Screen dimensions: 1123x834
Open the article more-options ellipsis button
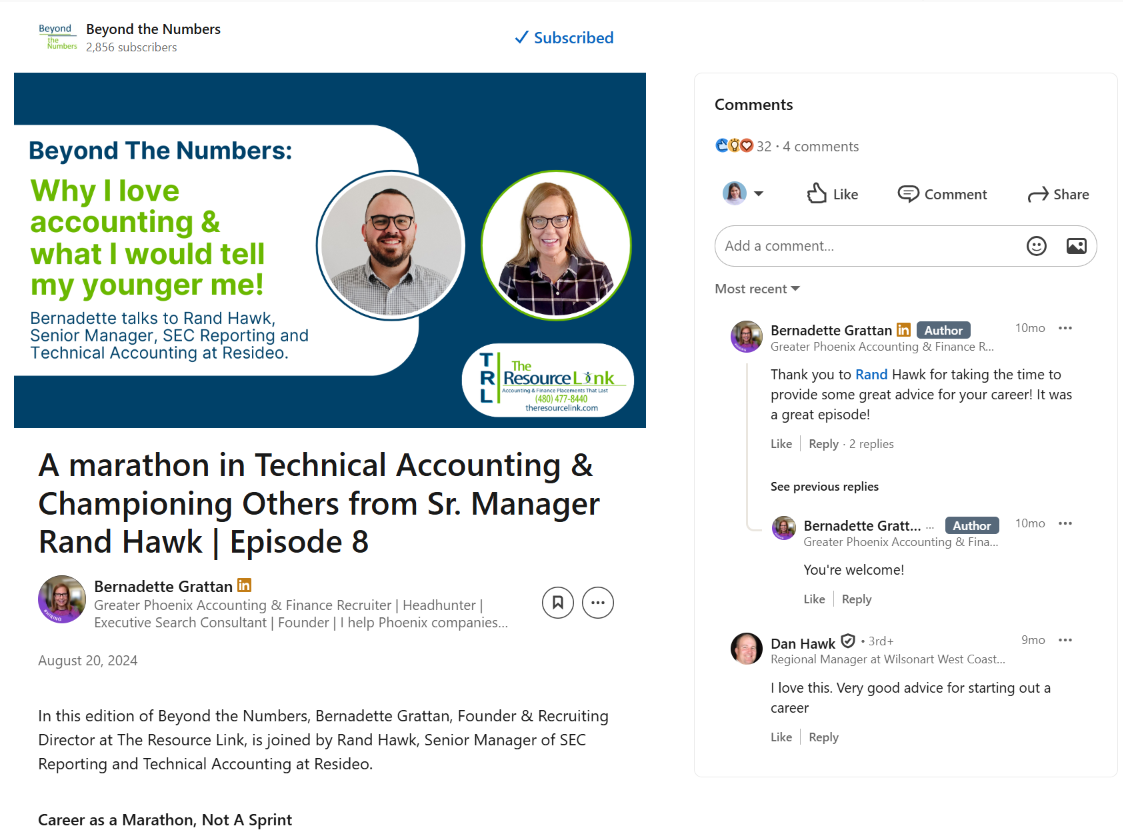click(x=598, y=603)
